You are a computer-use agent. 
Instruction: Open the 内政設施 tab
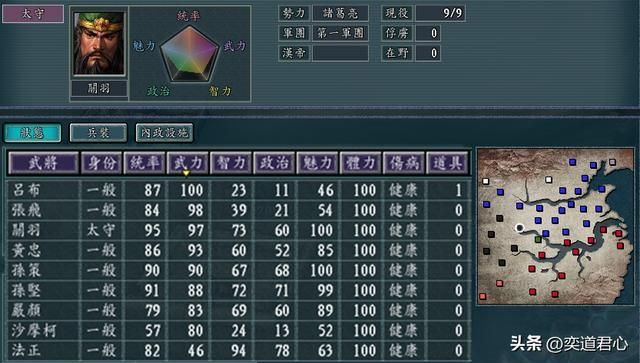pyautogui.click(x=164, y=133)
